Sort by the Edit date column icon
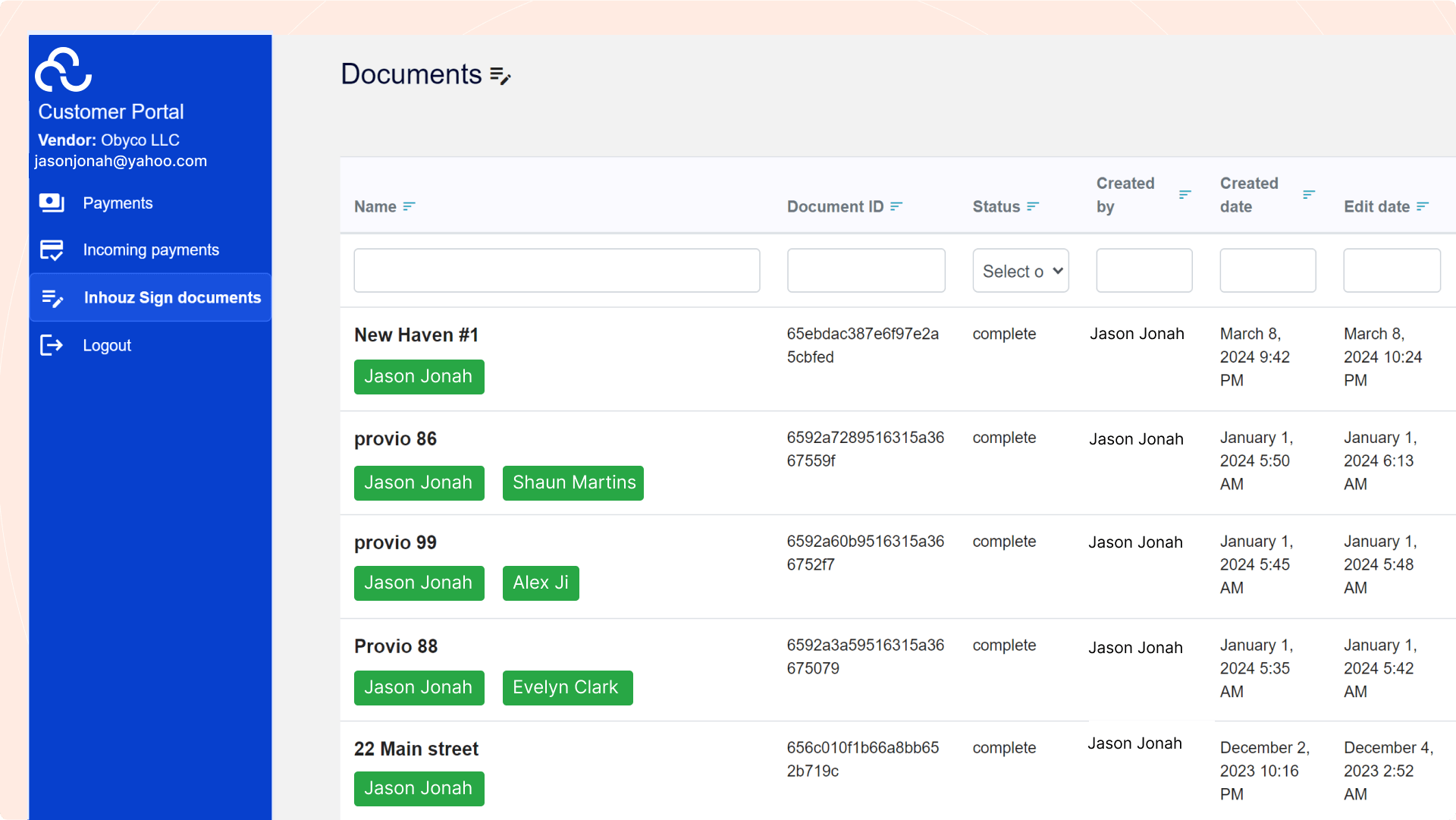The width and height of the screenshot is (1456, 820). (1423, 206)
